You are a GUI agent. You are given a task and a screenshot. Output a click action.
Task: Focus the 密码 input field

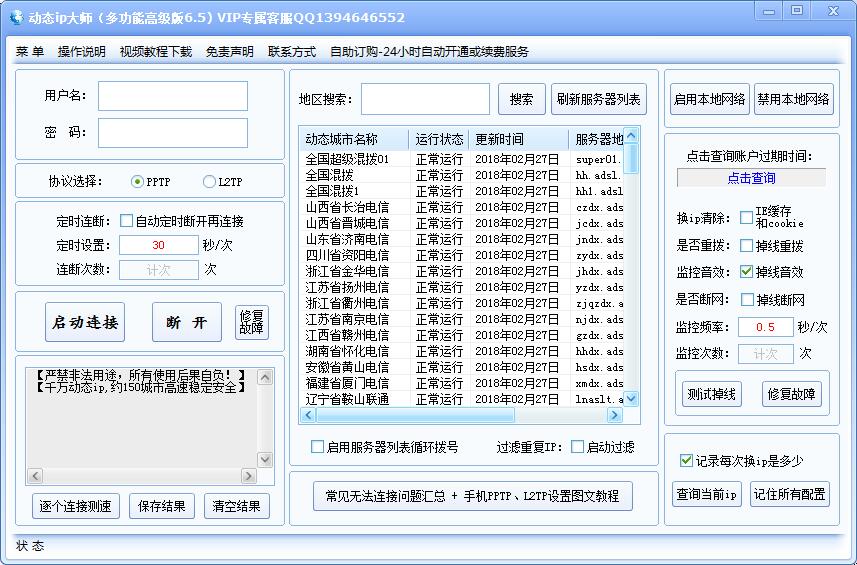click(173, 133)
